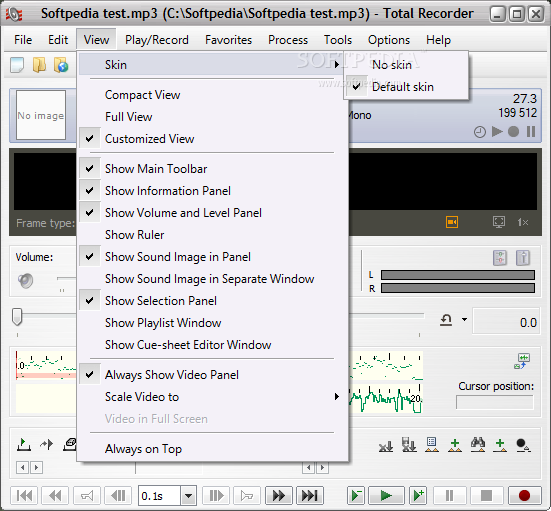Click the speaker mute icon under Volume
The image size is (551, 511).
tap(25, 280)
